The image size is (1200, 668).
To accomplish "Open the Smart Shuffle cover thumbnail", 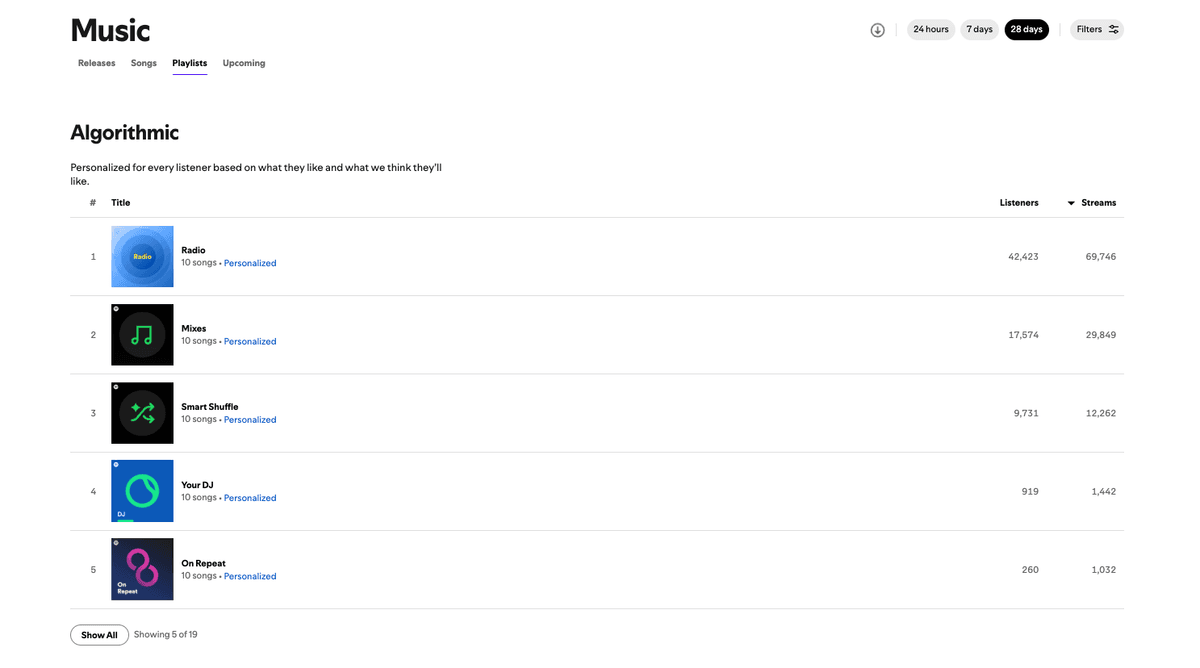I will [x=142, y=413].
